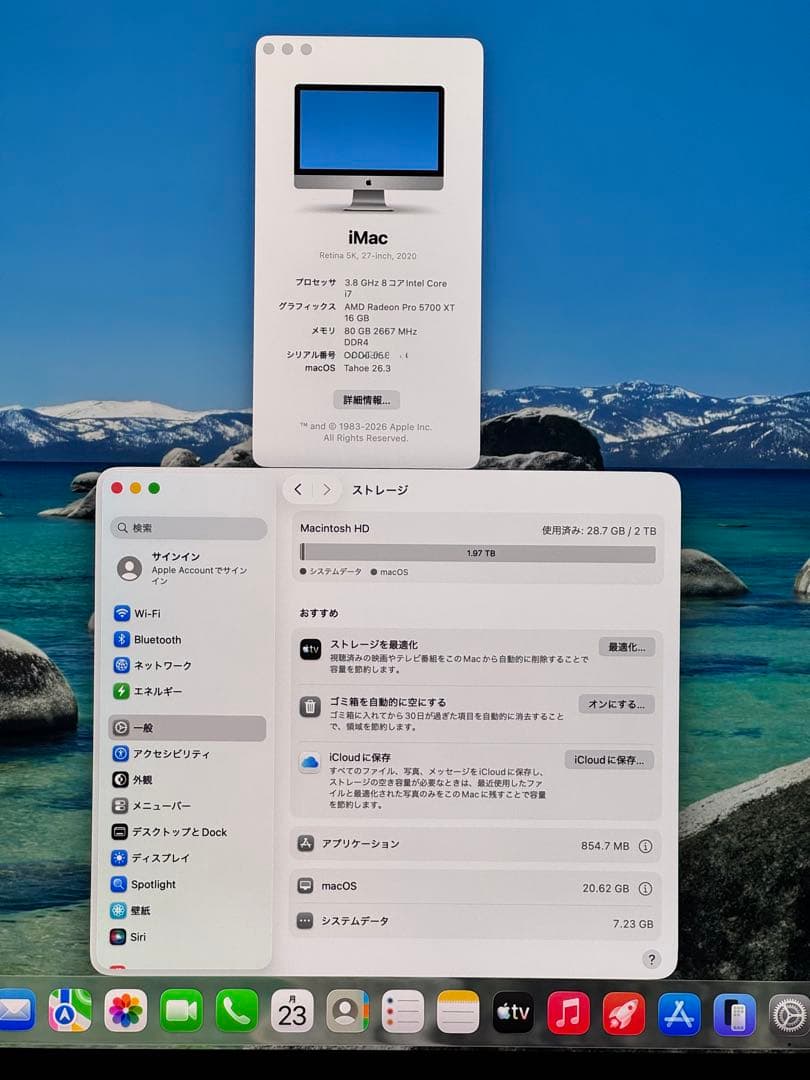
Task: Click 詳細情報... in About This Mac
Action: [x=366, y=400]
